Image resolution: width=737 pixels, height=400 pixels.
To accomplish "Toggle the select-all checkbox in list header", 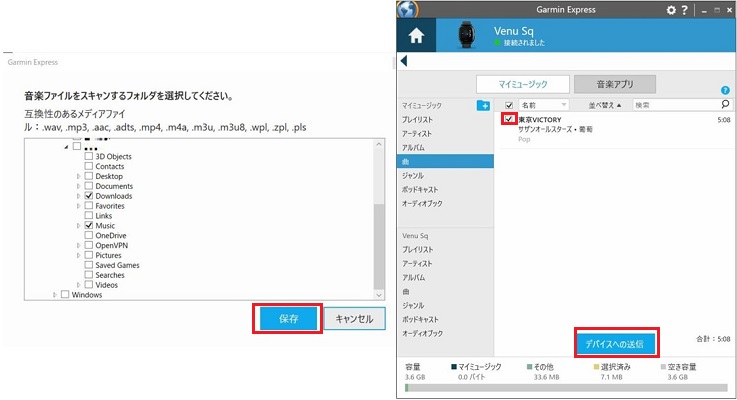I will coord(509,105).
